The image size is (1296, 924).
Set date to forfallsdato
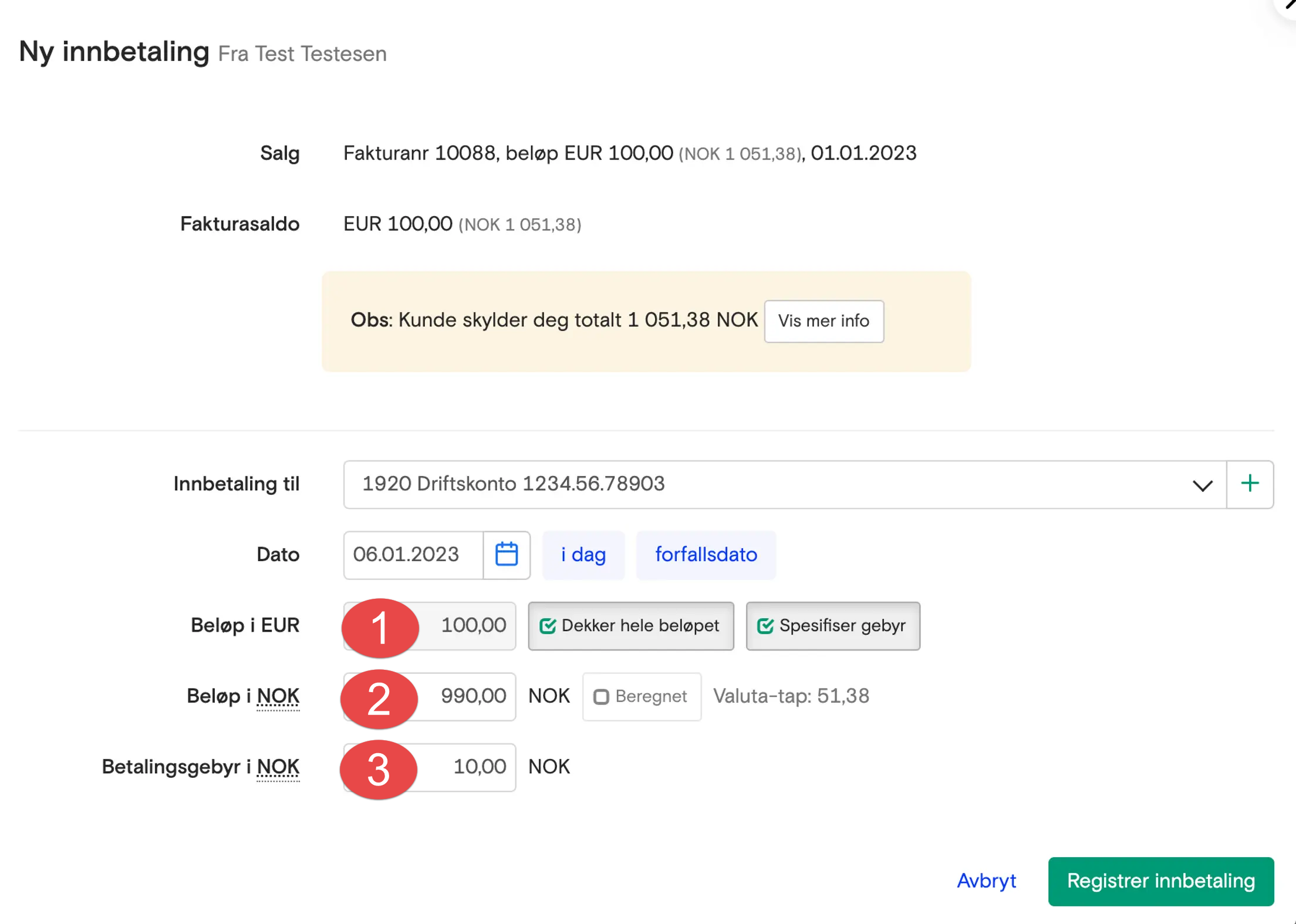click(706, 555)
